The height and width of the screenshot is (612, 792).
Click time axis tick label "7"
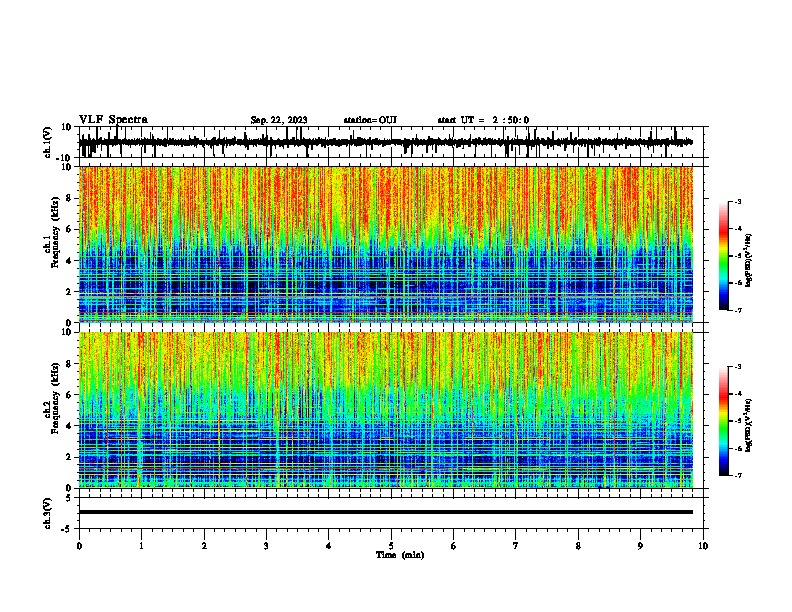point(516,546)
